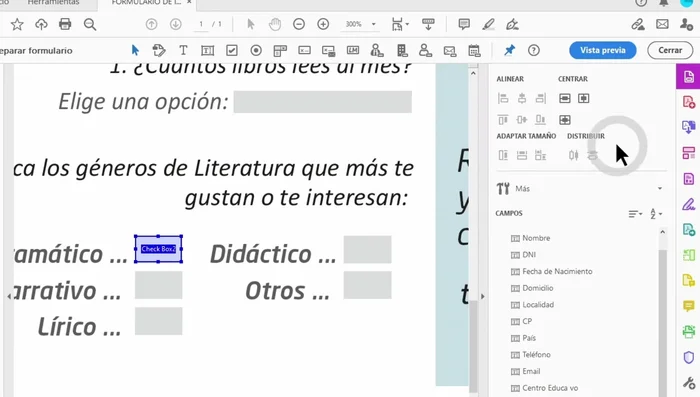The height and width of the screenshot is (397, 700).
Task: Expand the left pane with arrow handle
Action: tap(9, 296)
